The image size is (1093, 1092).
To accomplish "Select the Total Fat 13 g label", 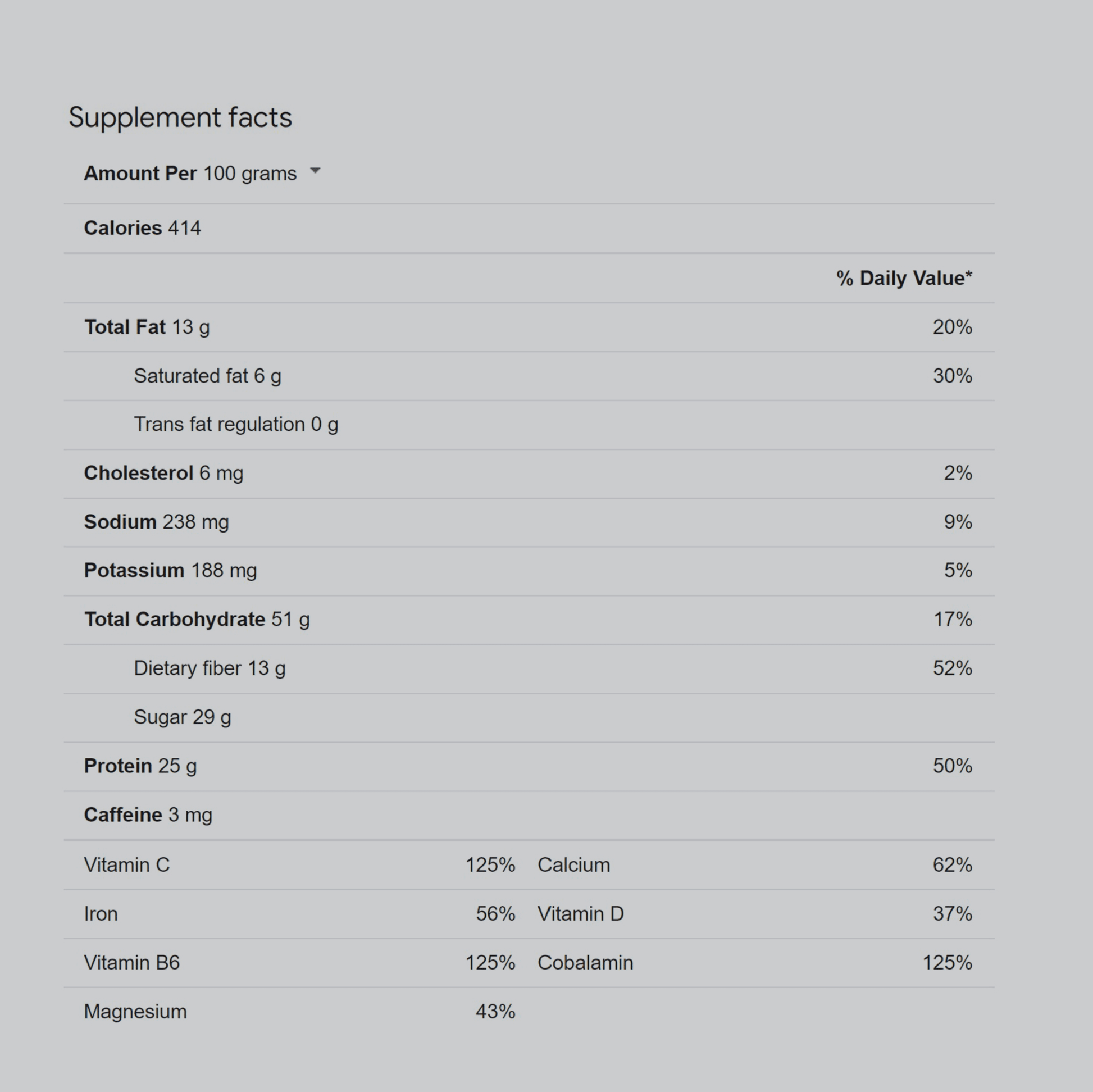I will tap(147, 327).
